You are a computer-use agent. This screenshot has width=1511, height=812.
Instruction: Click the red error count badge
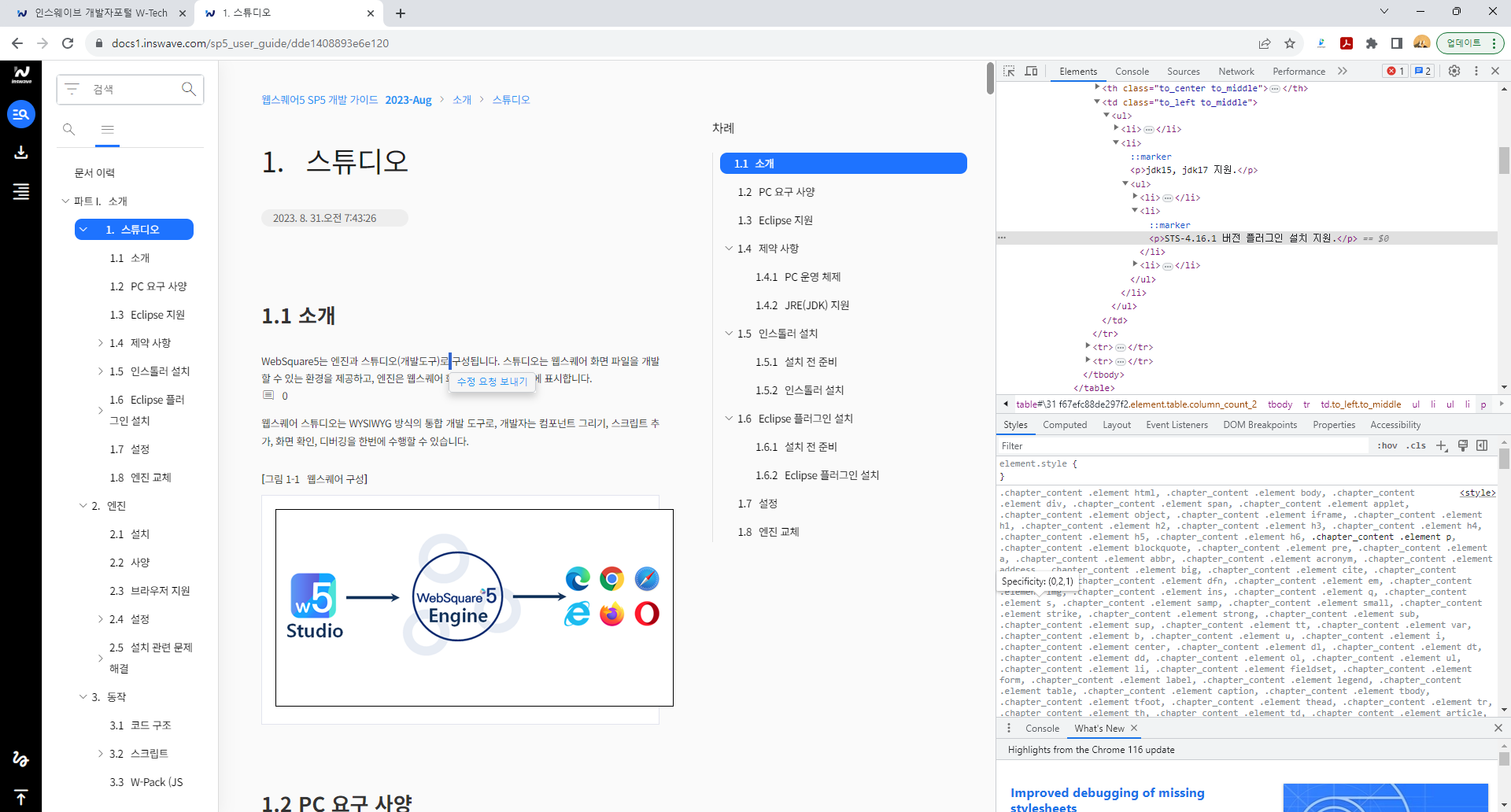click(1396, 71)
